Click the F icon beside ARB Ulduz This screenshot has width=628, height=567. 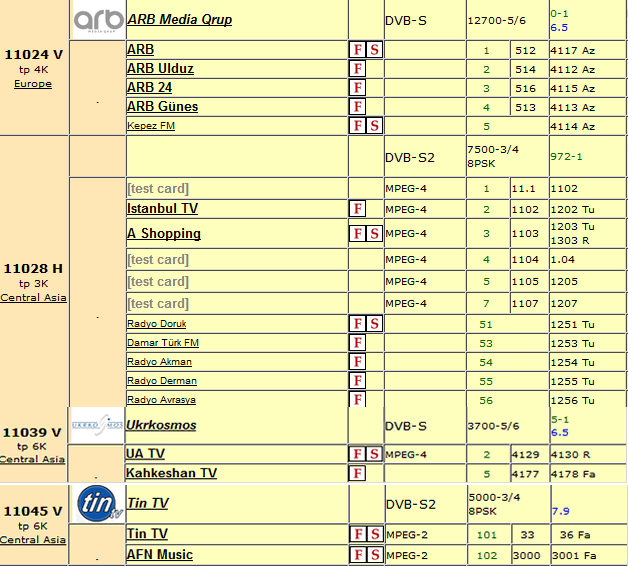(357, 69)
